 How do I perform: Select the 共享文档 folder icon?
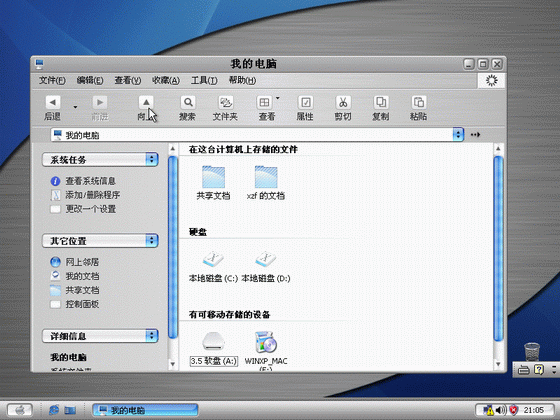[213, 177]
